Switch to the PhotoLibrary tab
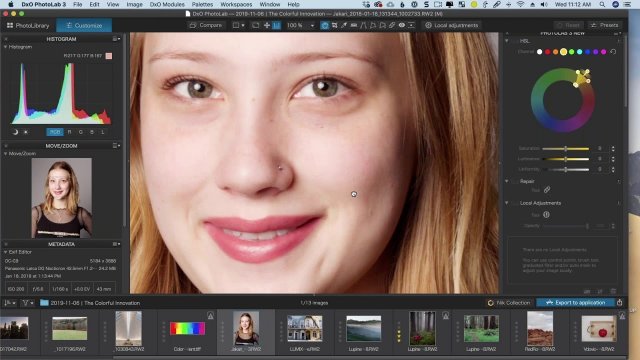Image resolution: width=640 pixels, height=360 pixels. point(28,25)
